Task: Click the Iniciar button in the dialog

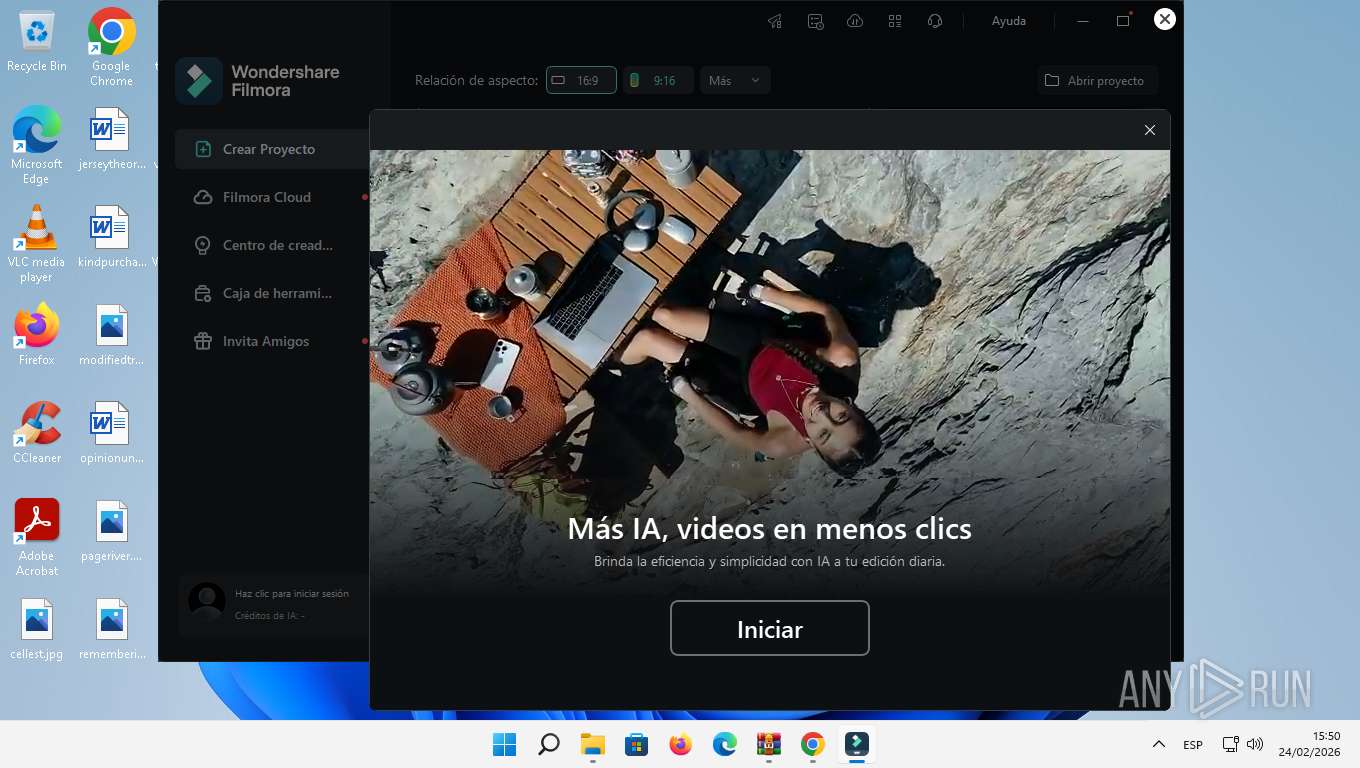Action: [769, 628]
